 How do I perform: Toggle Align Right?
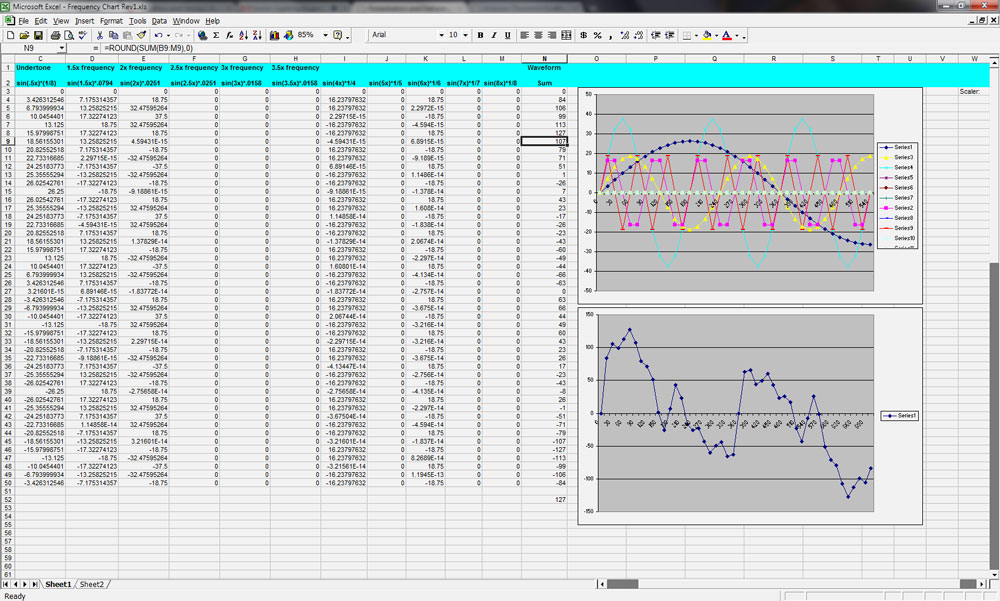[552, 35]
